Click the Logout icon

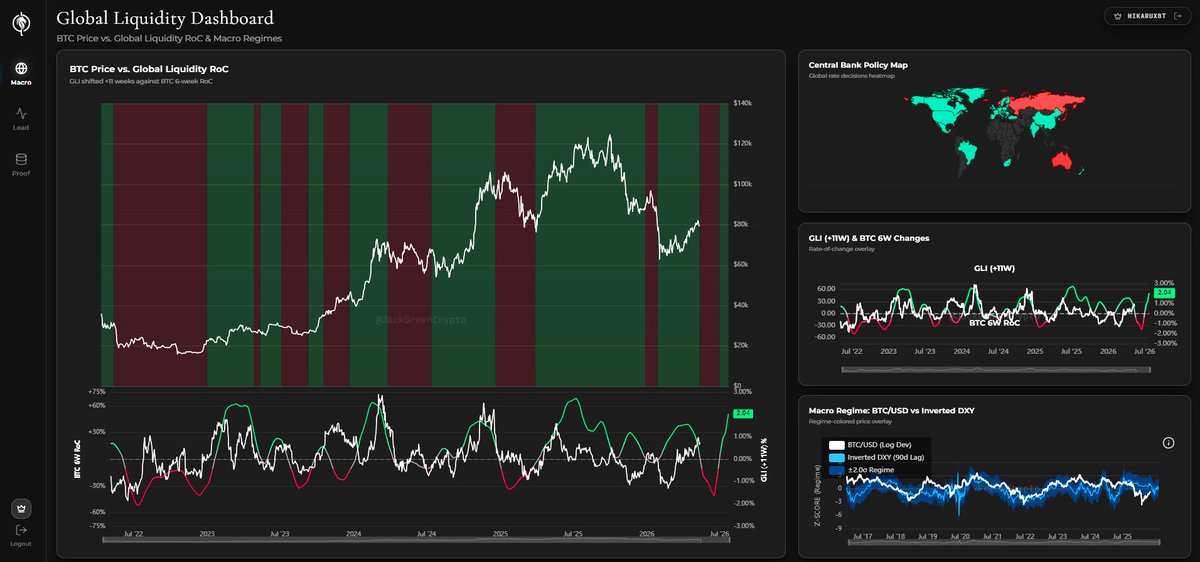pyautogui.click(x=21, y=530)
